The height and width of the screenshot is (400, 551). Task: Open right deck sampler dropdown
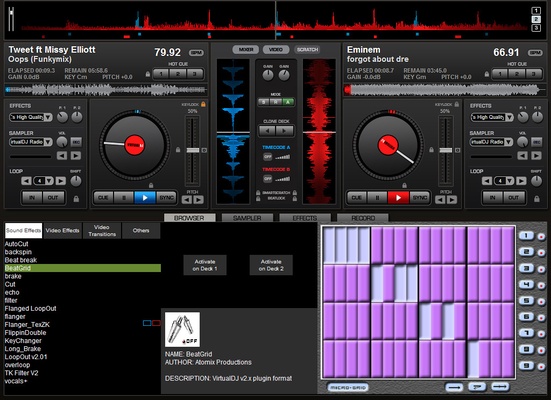click(509, 142)
